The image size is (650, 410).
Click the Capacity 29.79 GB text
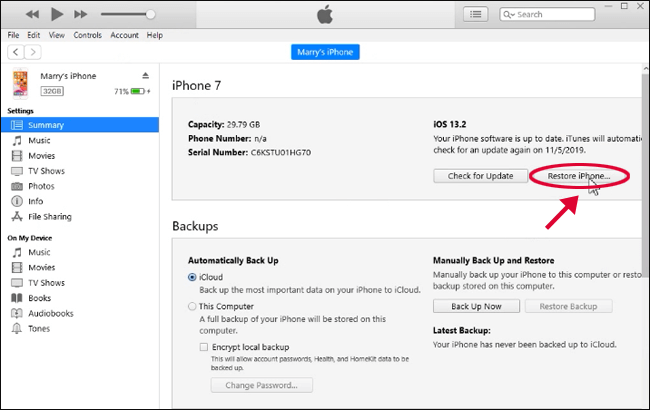point(224,124)
